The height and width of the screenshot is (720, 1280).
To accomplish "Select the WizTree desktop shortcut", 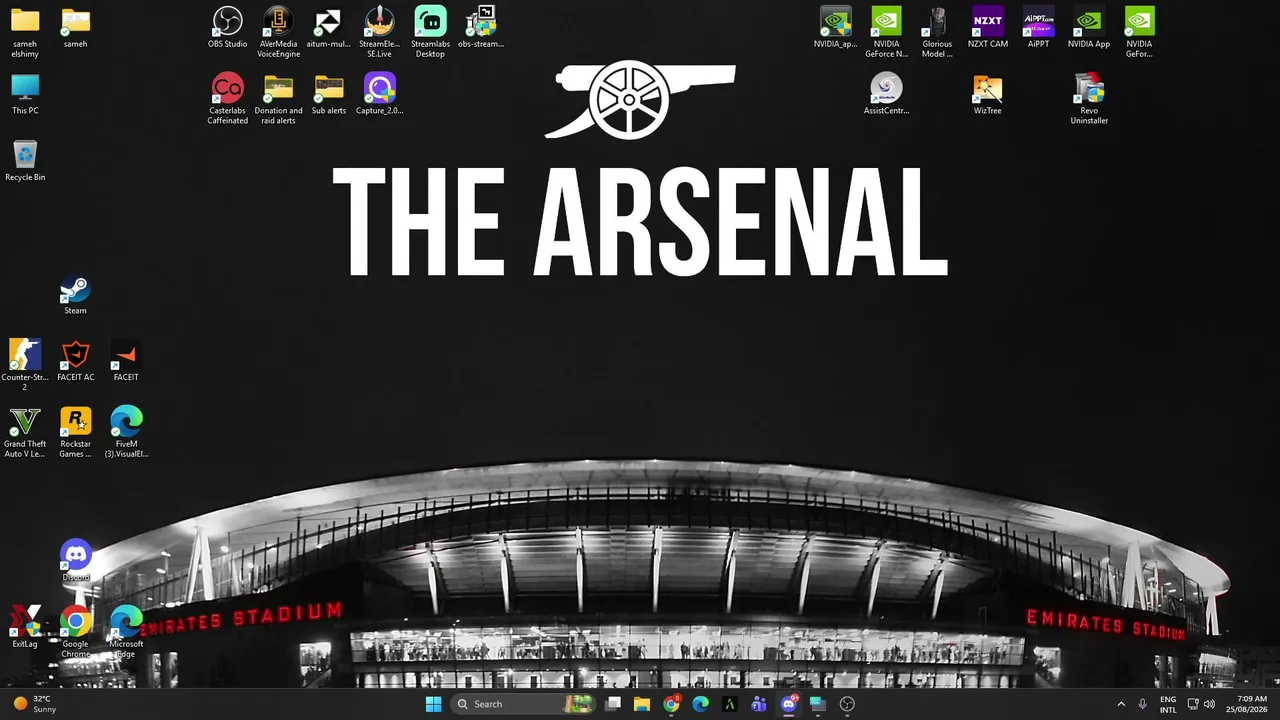I will tap(987, 94).
